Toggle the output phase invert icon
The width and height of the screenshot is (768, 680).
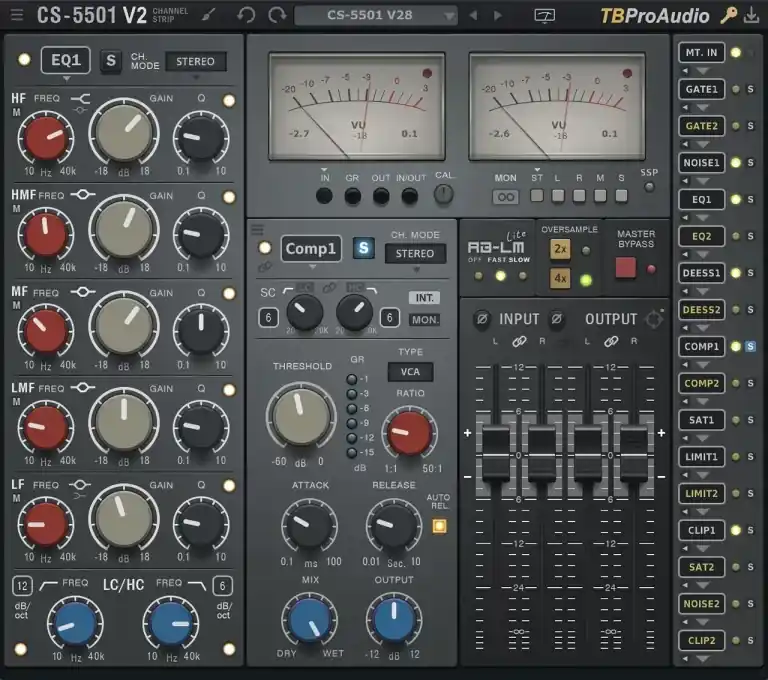pos(556,319)
